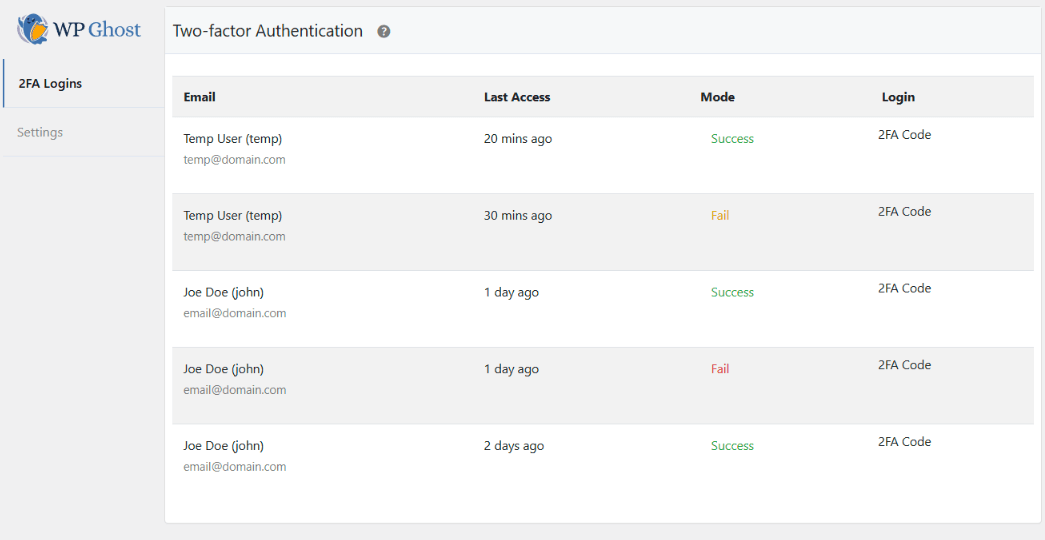
Task: Click the Mode column header
Action: coord(717,97)
